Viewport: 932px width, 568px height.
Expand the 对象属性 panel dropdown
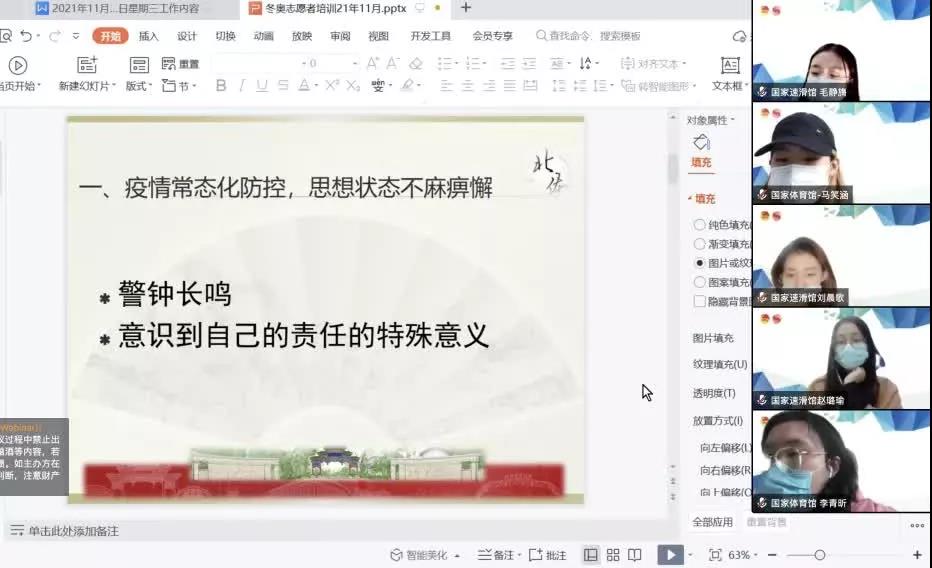point(733,121)
